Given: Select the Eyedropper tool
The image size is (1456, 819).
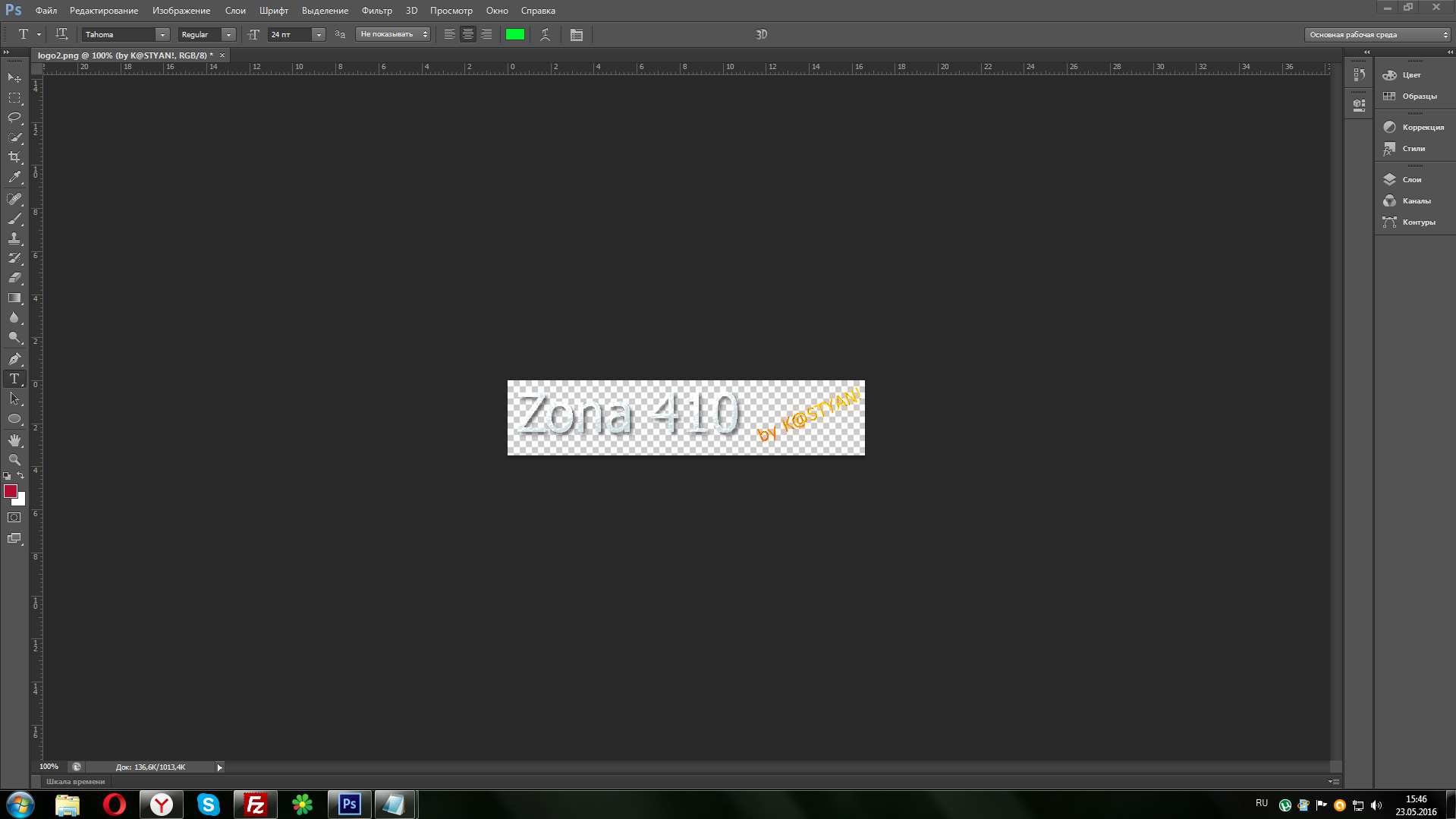Looking at the screenshot, I should pos(14,178).
